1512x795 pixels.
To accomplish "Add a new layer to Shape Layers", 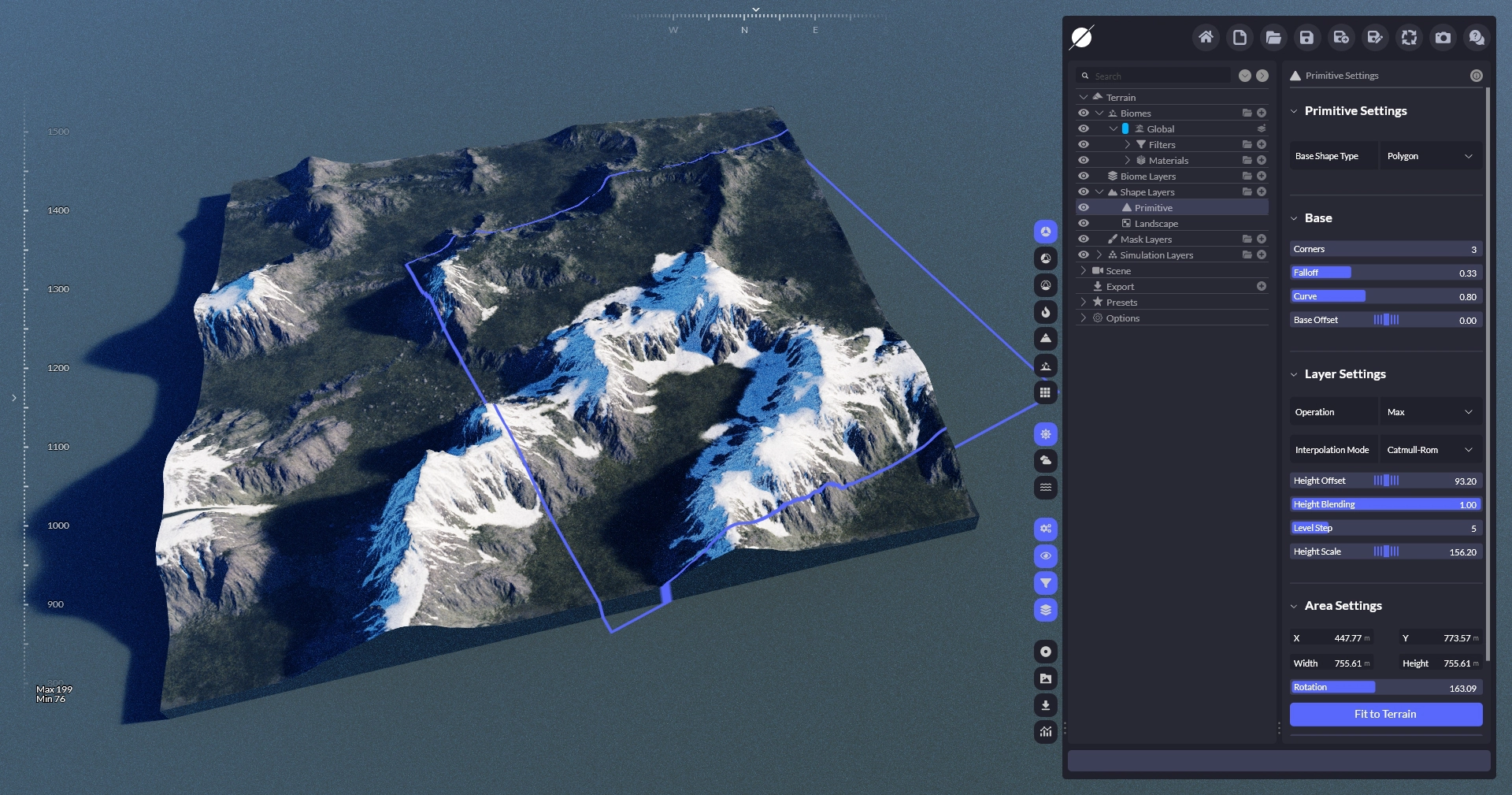I will coord(1262,191).
